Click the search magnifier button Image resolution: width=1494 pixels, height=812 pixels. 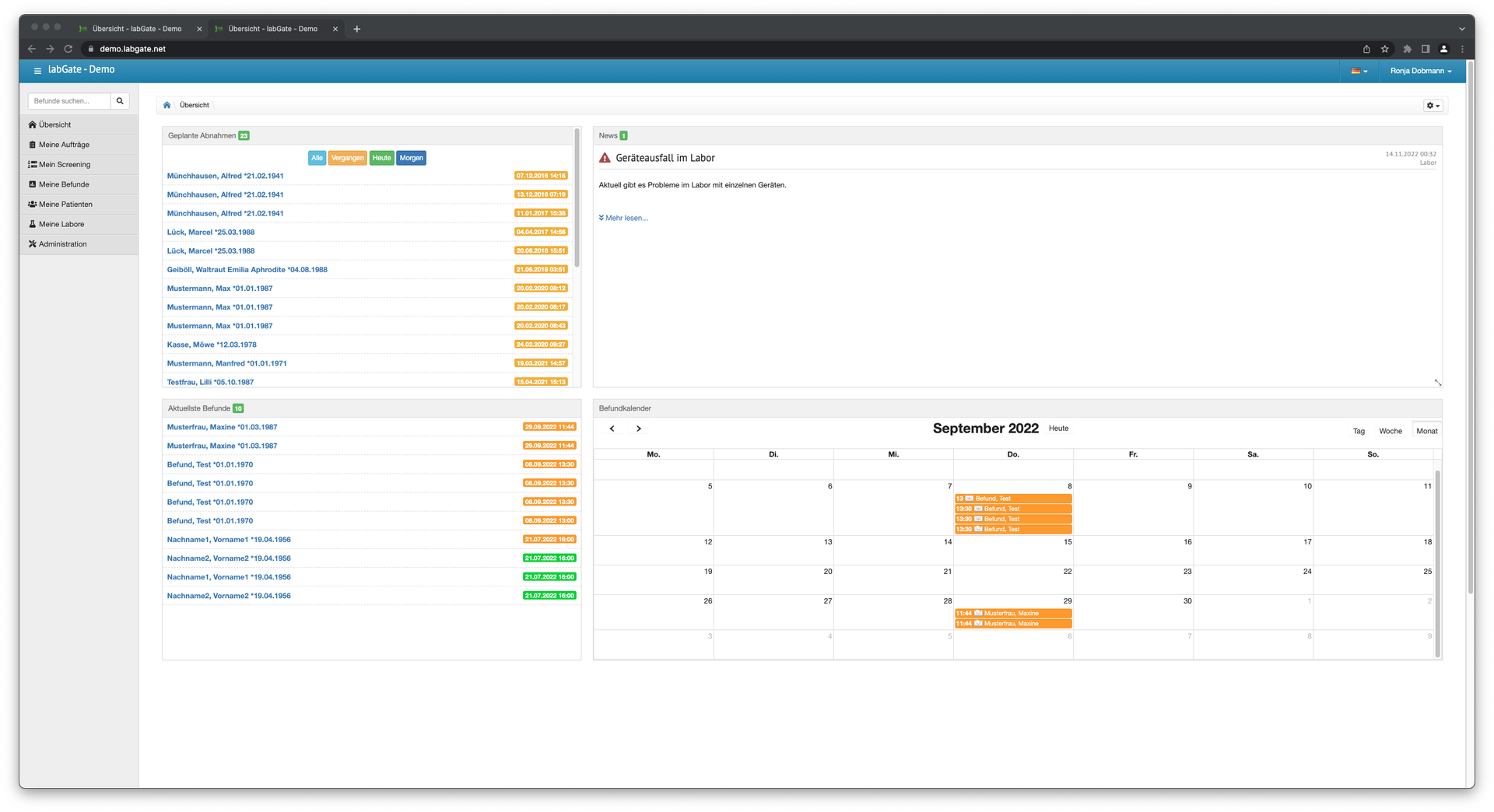120,101
